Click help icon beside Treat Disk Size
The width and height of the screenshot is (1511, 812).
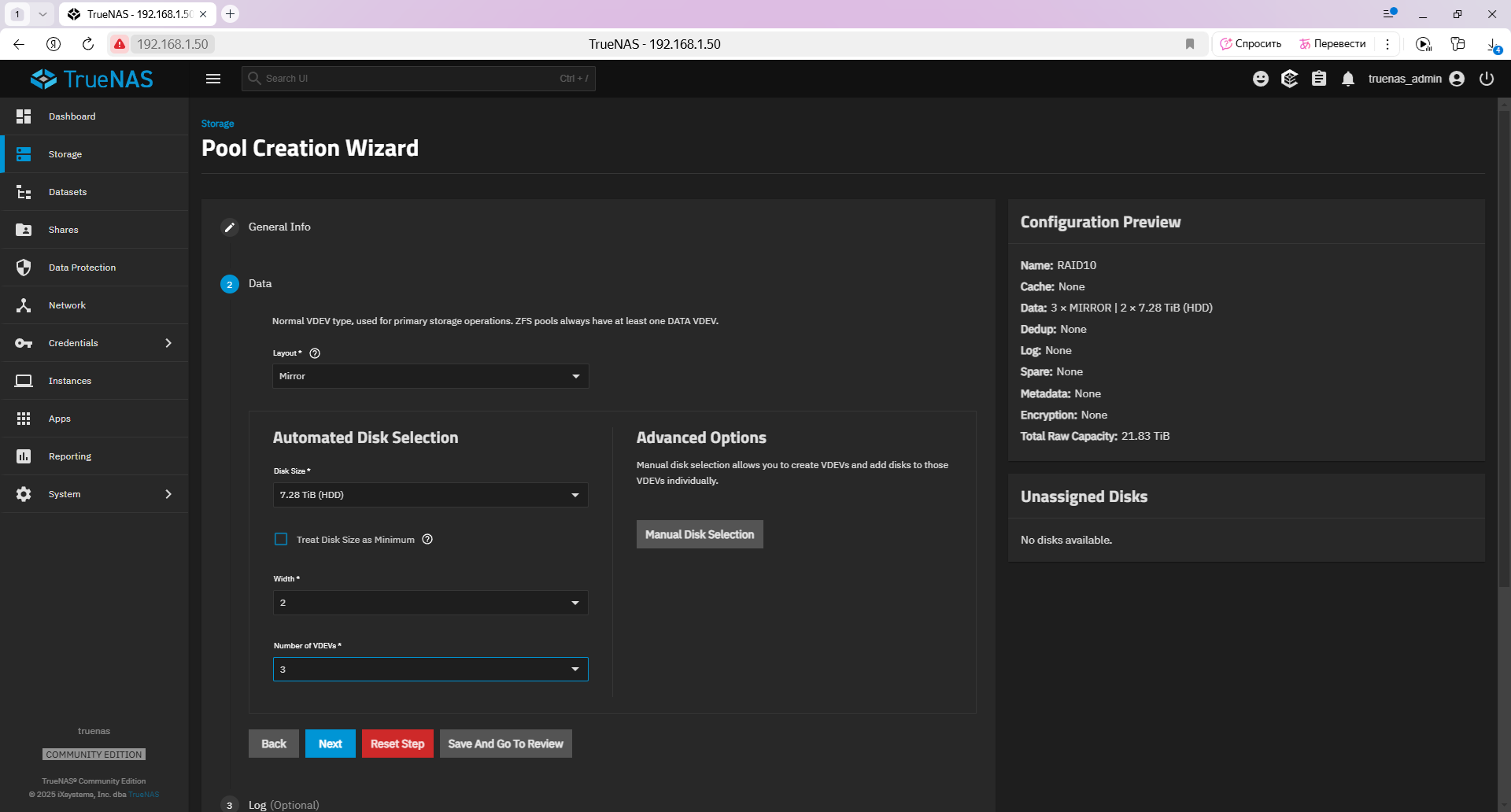(x=427, y=539)
